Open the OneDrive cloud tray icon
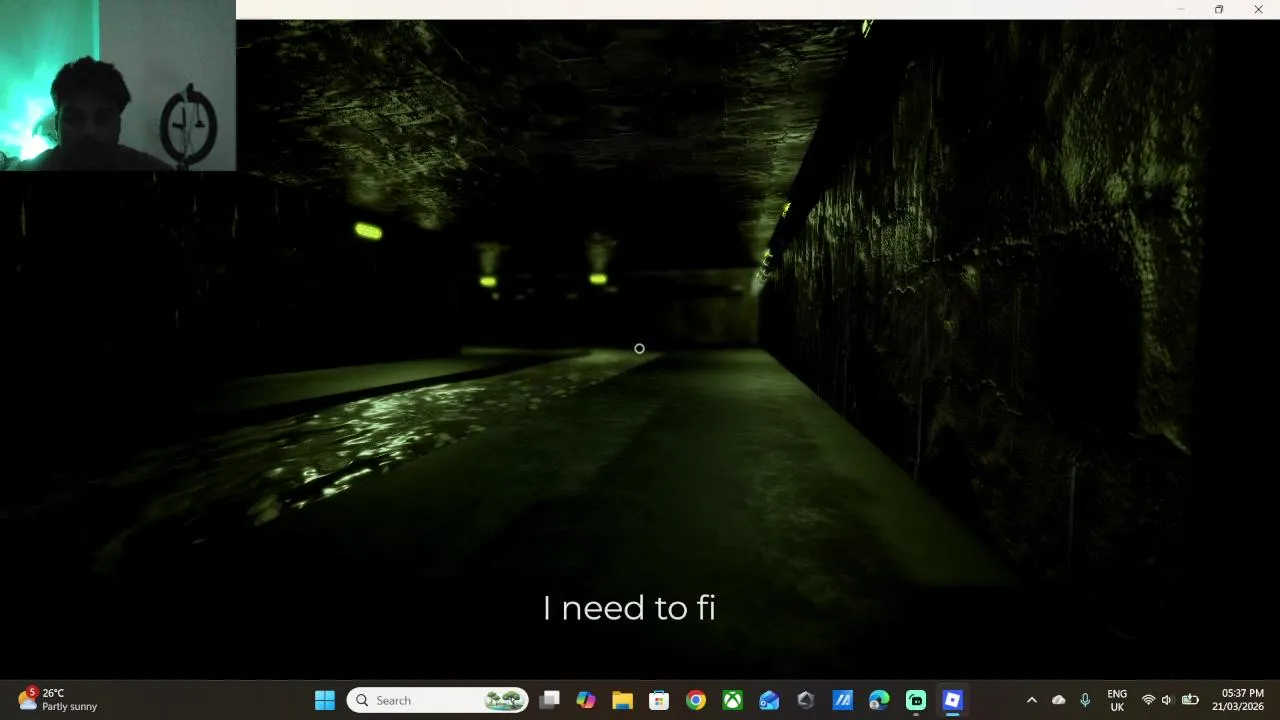 (x=1059, y=700)
